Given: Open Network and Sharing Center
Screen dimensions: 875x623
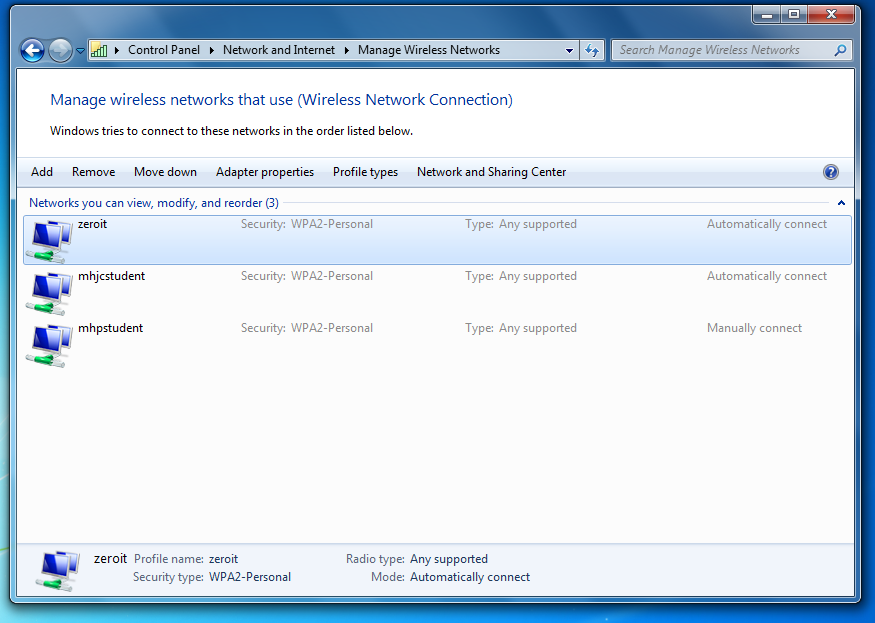Looking at the screenshot, I should pyautogui.click(x=491, y=172).
